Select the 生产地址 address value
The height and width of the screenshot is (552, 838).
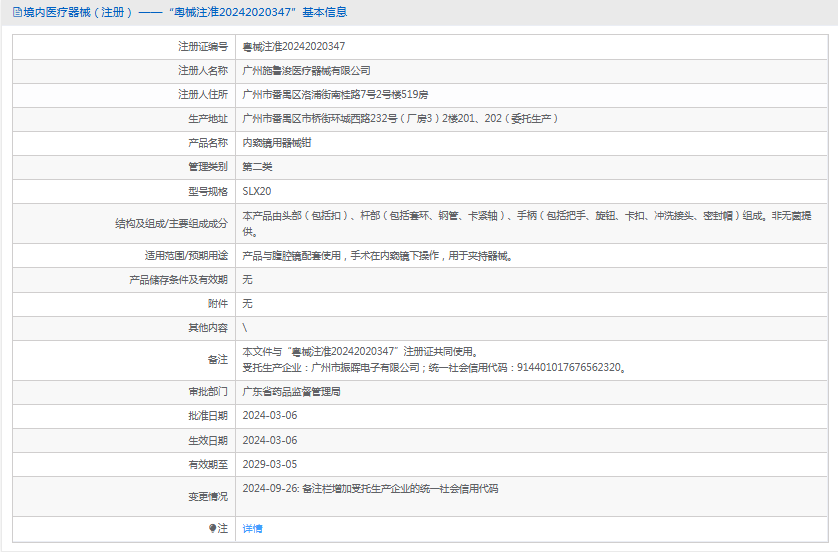400,119
